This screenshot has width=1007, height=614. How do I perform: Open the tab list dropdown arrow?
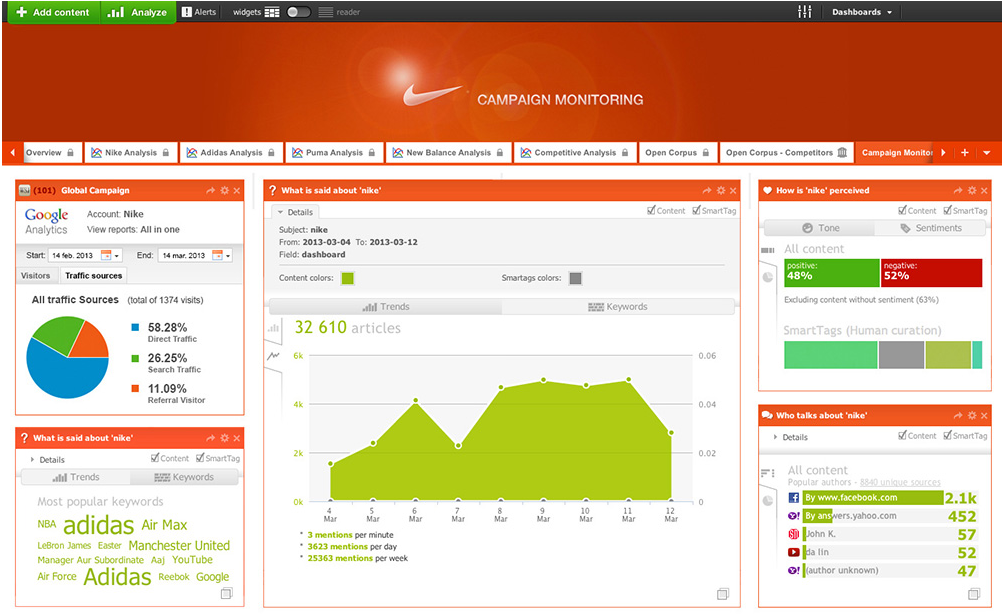point(986,153)
